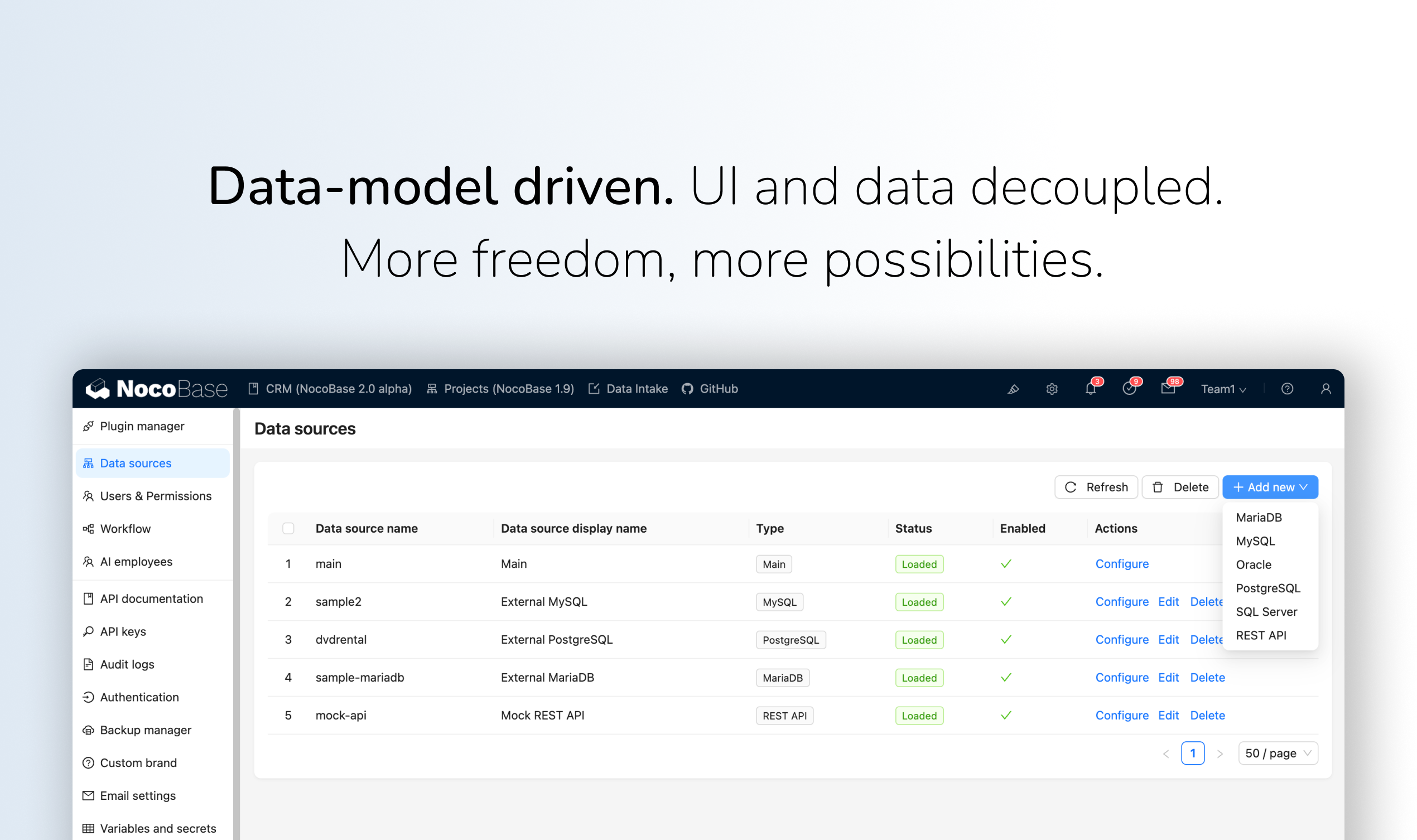
Task: Open the tasks check icon with 9 items
Action: [x=1130, y=389]
